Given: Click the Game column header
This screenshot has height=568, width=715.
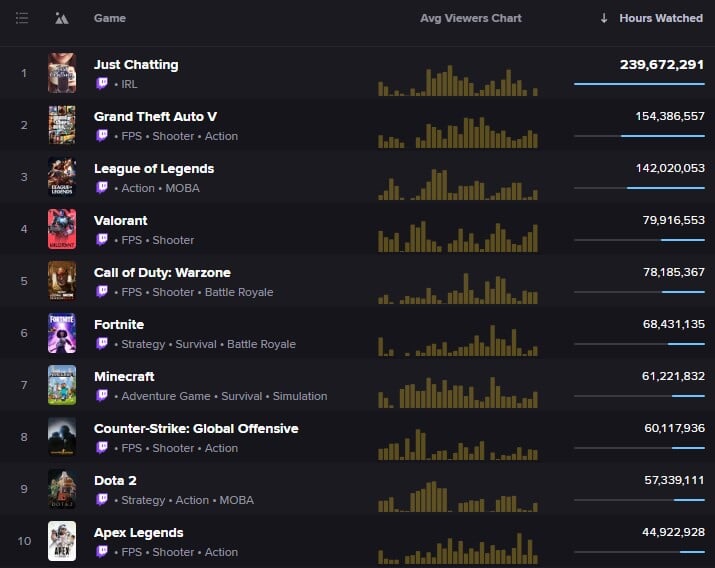Looking at the screenshot, I should click(110, 18).
